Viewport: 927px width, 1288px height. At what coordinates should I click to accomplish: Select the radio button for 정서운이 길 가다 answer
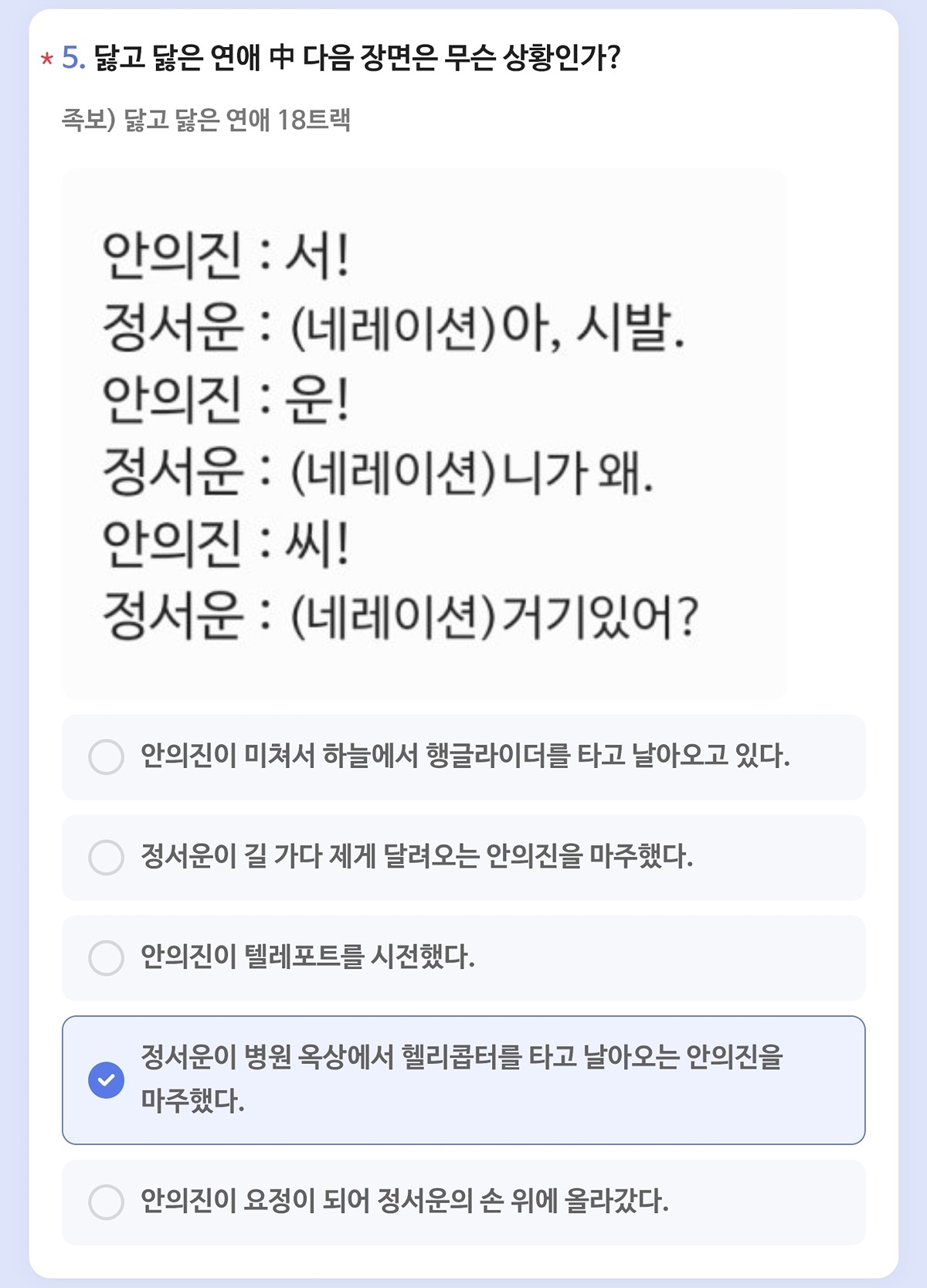click(x=107, y=858)
